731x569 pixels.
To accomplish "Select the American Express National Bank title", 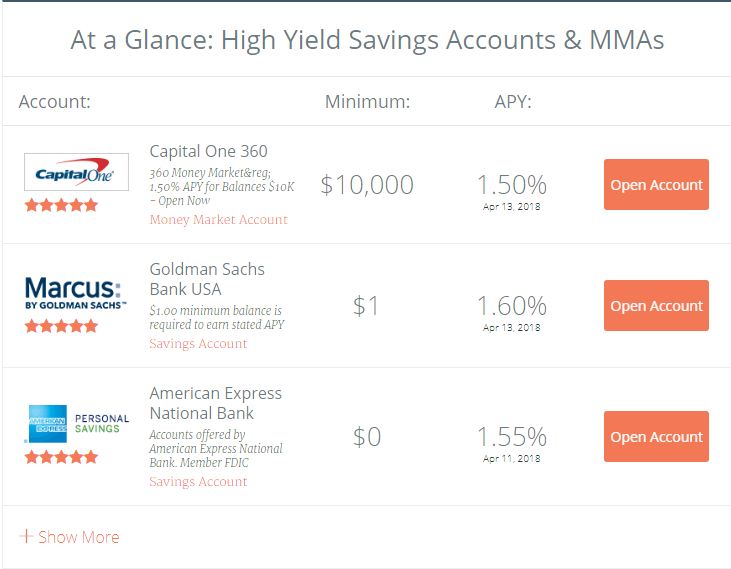I will 215,403.
